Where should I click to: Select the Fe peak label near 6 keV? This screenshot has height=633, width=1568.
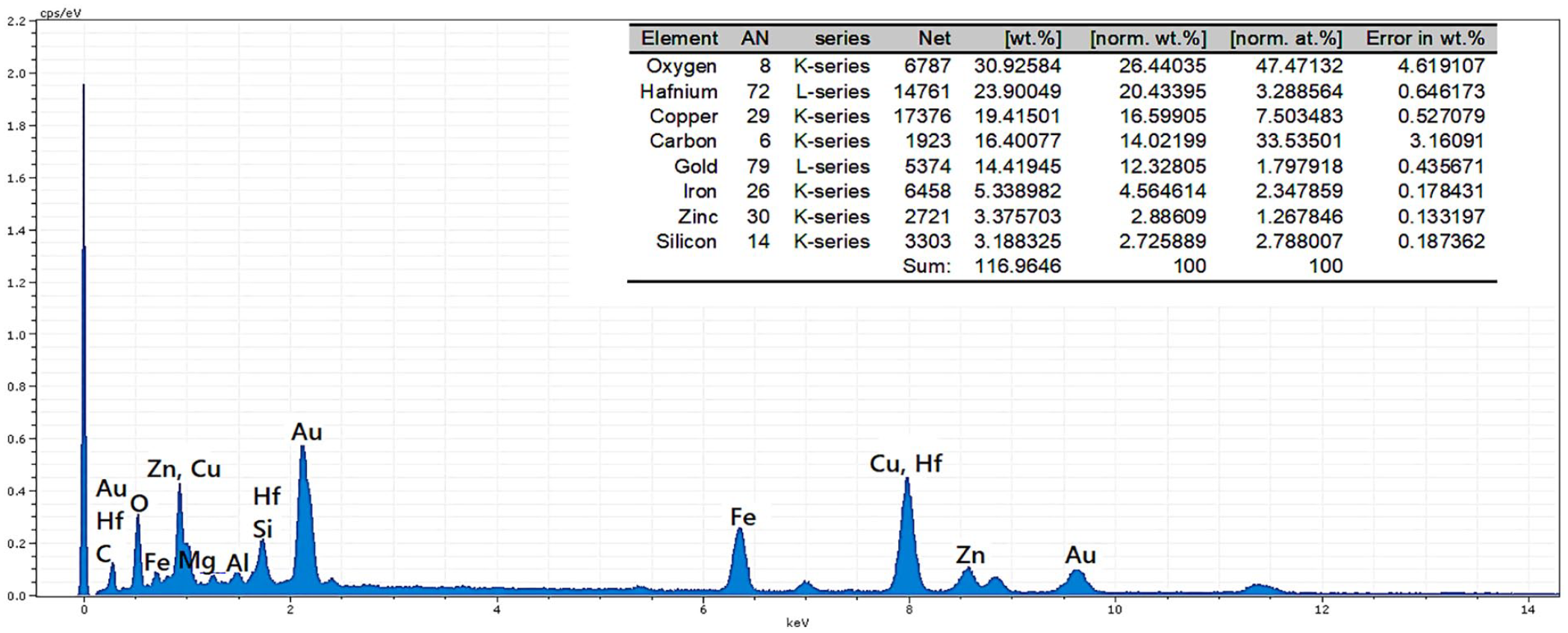(x=742, y=517)
